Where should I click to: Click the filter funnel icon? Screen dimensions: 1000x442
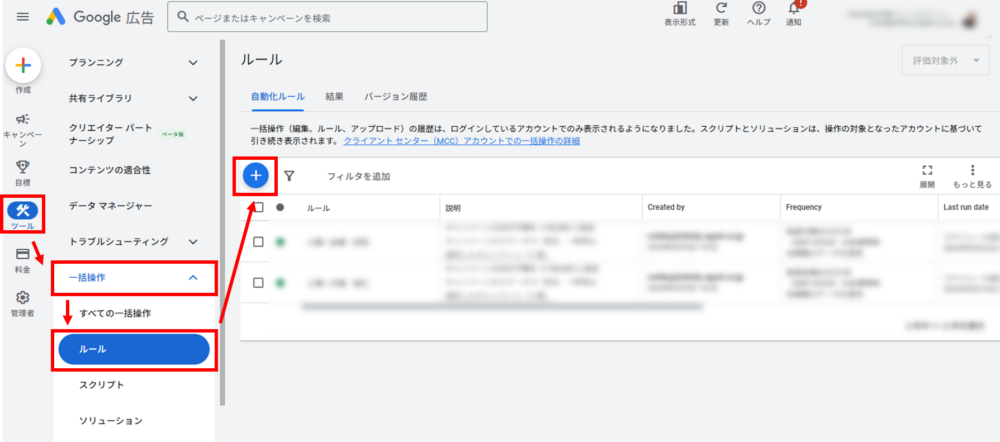coord(289,176)
